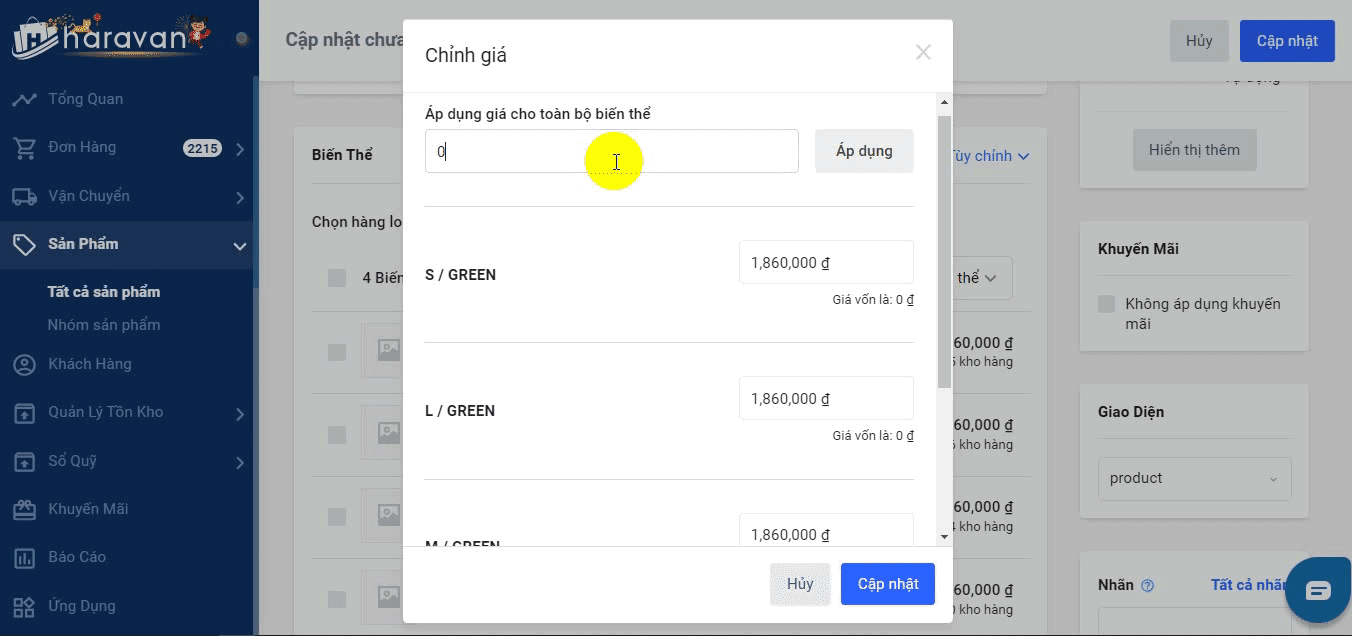The width and height of the screenshot is (1352, 636).
Task: Check the first variant row checkbox
Action: [337, 352]
